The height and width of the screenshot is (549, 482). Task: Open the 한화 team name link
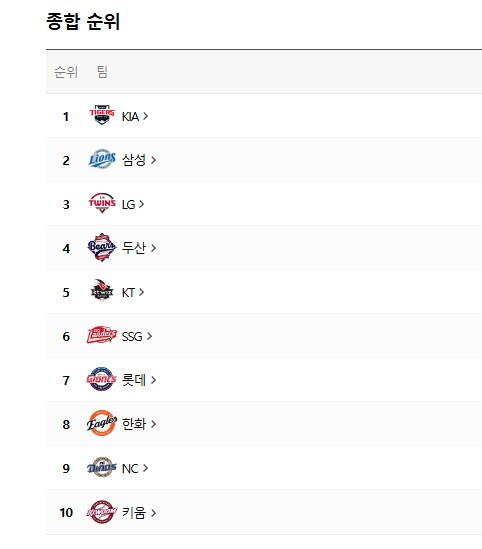133,424
